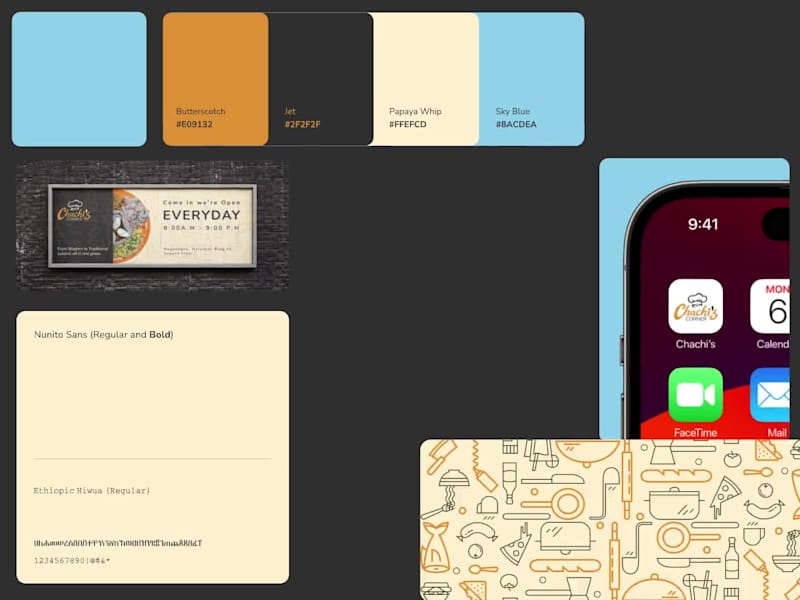
Task: Pick the Papaya Whip #FFEFCD swatch
Action: pos(426,79)
